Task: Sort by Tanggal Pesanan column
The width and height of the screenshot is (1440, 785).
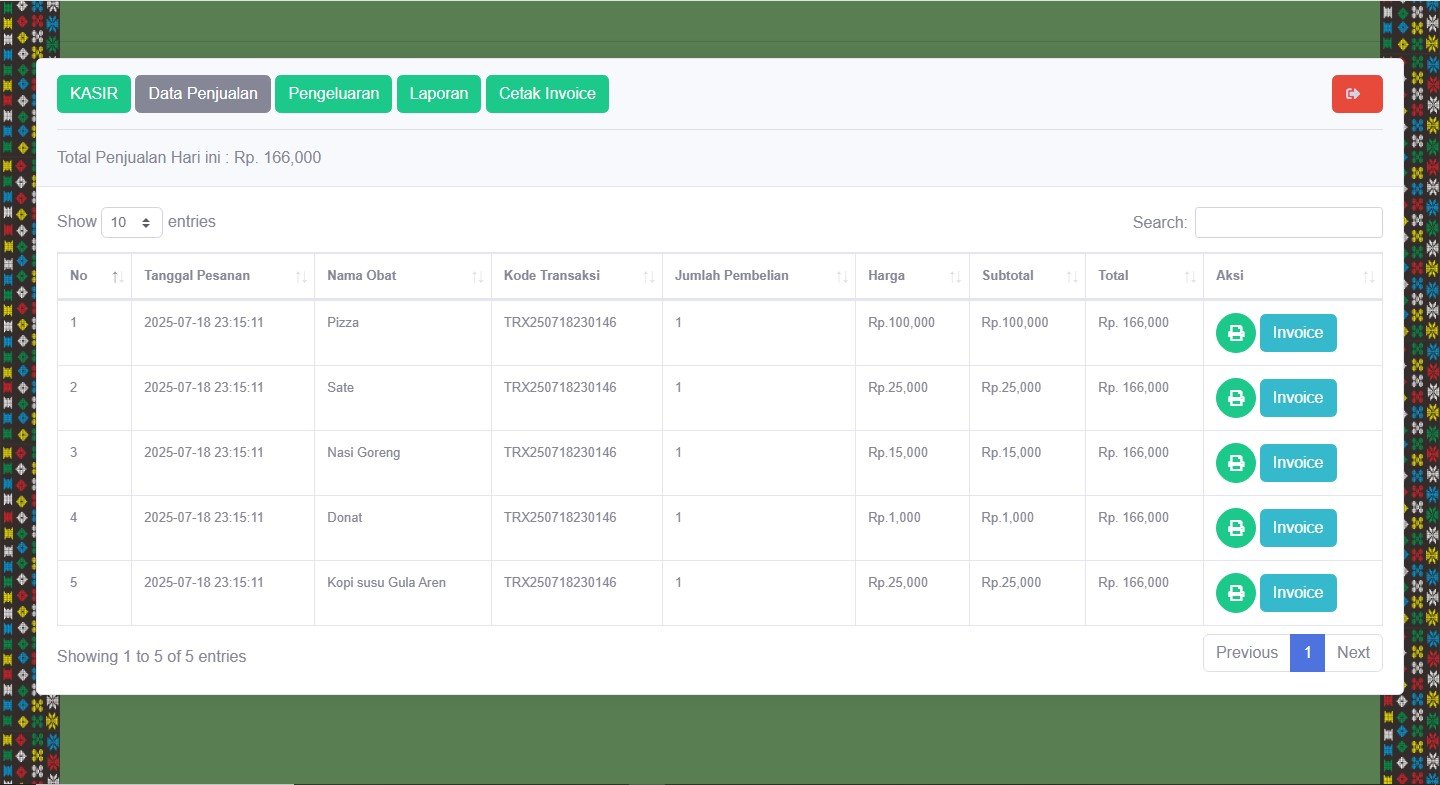Action: click(x=222, y=276)
